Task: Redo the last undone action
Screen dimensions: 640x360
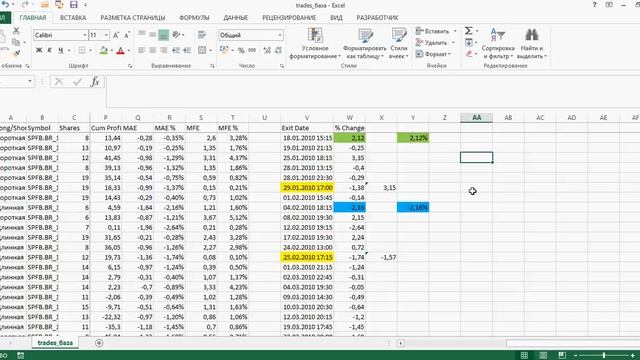Action: click(x=25, y=4)
